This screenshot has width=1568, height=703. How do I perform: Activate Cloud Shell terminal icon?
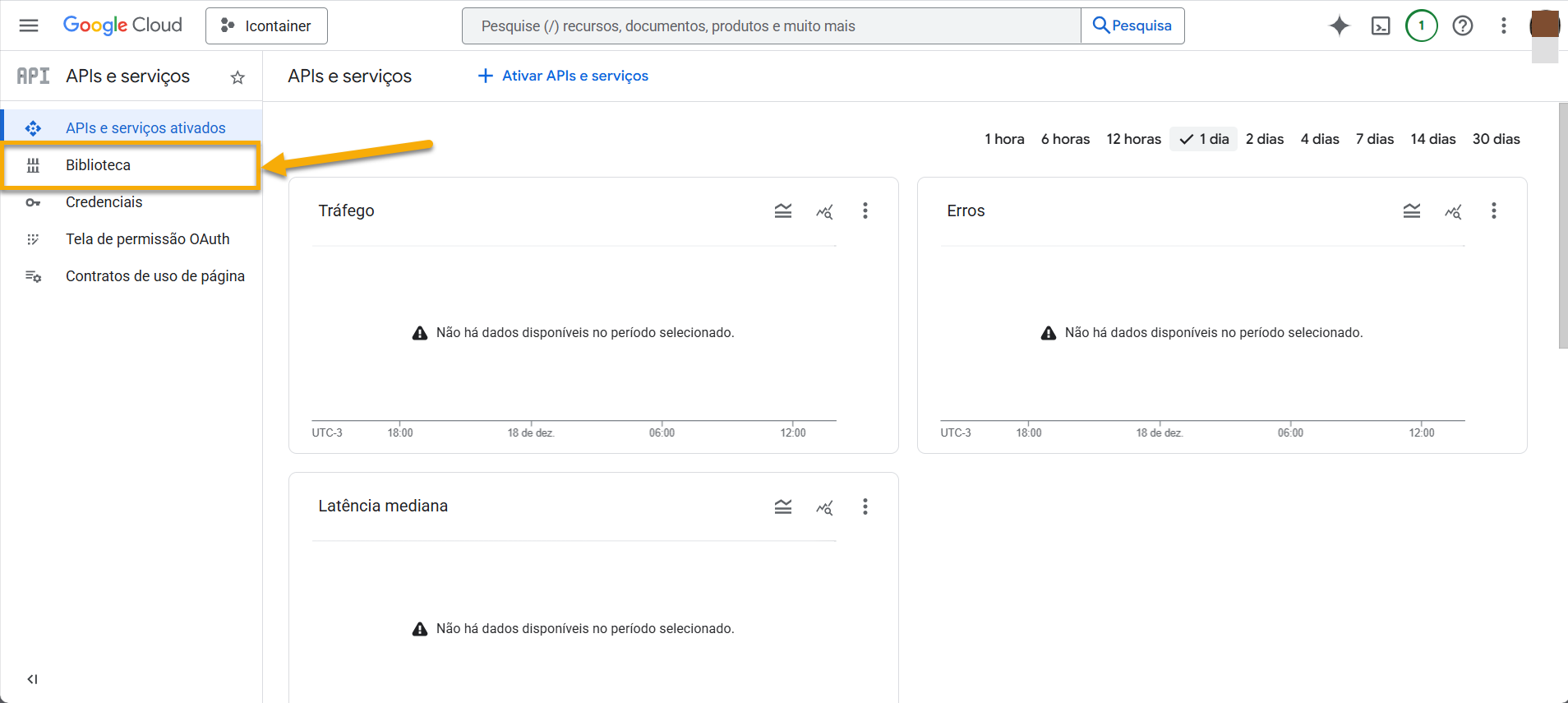(1381, 25)
